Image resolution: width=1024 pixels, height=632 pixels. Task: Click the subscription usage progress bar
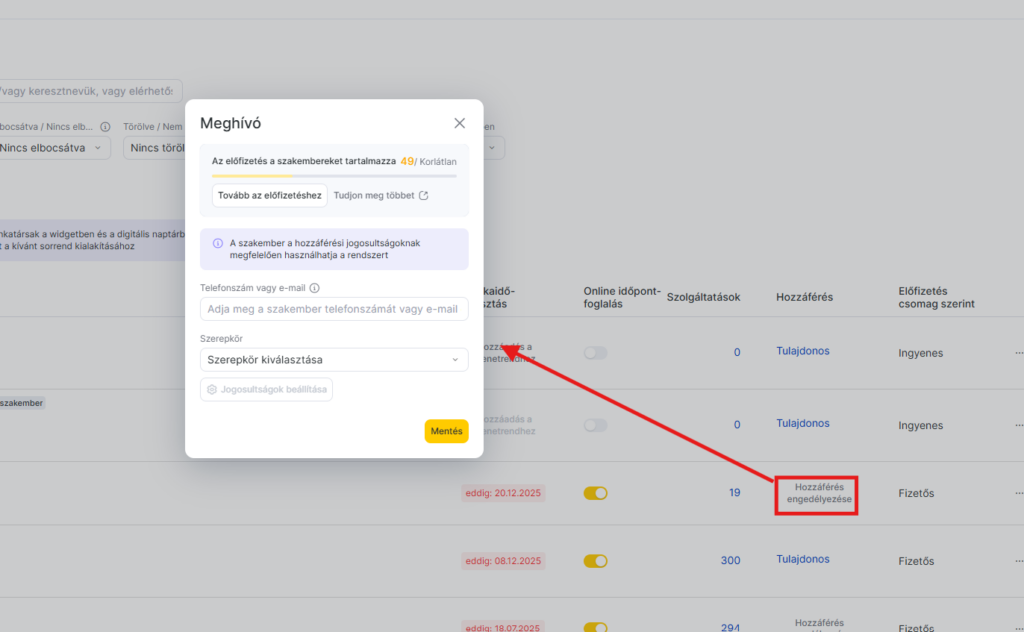334,176
